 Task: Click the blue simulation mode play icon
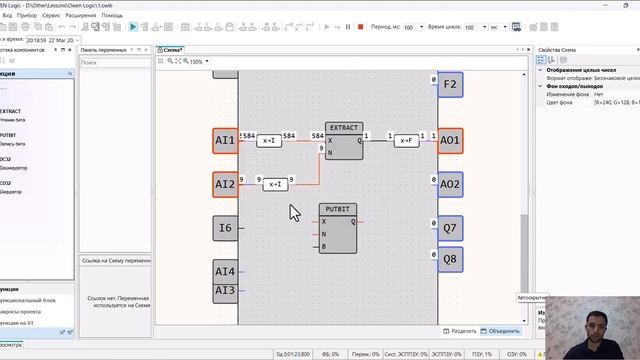pos(133,27)
